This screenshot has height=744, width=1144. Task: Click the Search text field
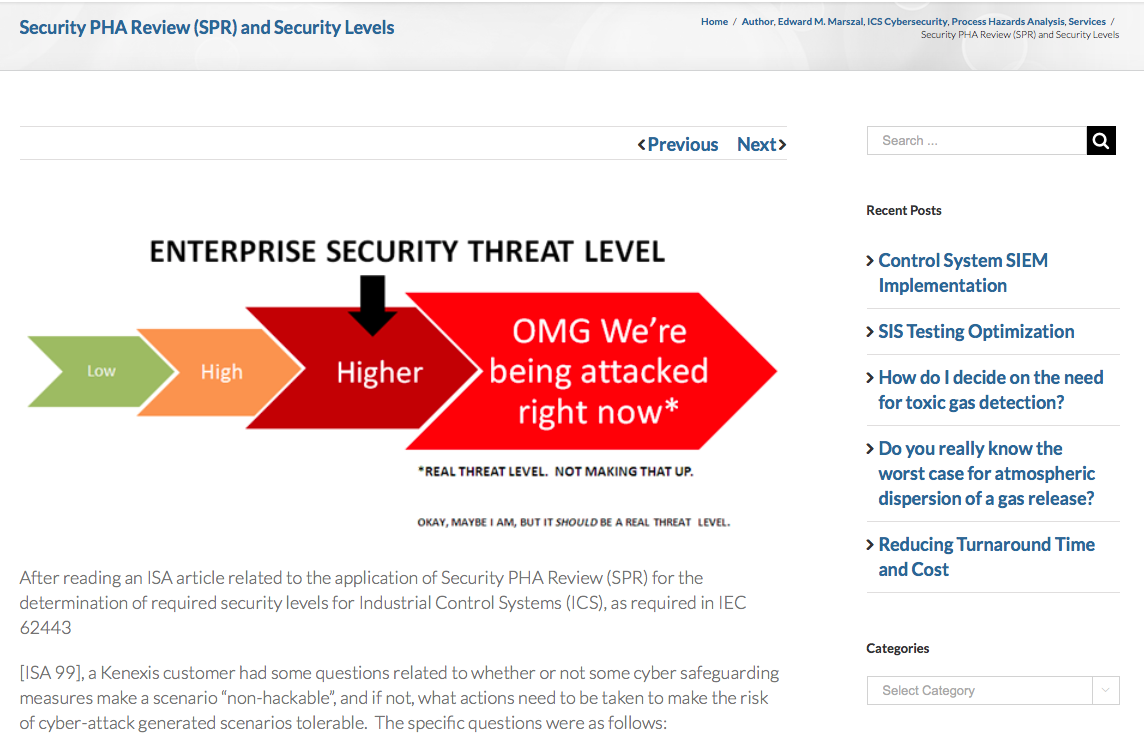pyautogui.click(x=977, y=141)
